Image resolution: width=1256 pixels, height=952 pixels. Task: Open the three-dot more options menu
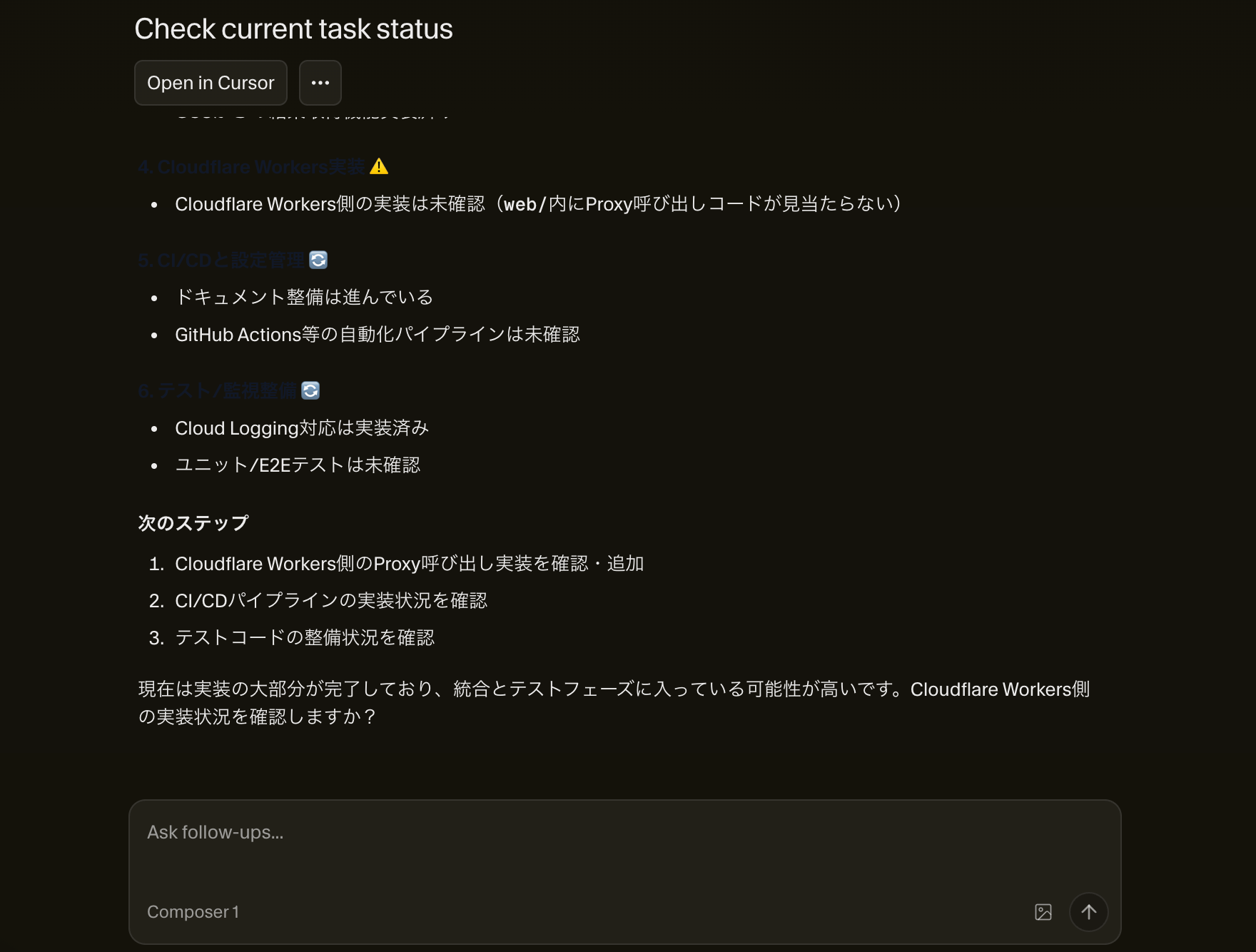click(320, 83)
